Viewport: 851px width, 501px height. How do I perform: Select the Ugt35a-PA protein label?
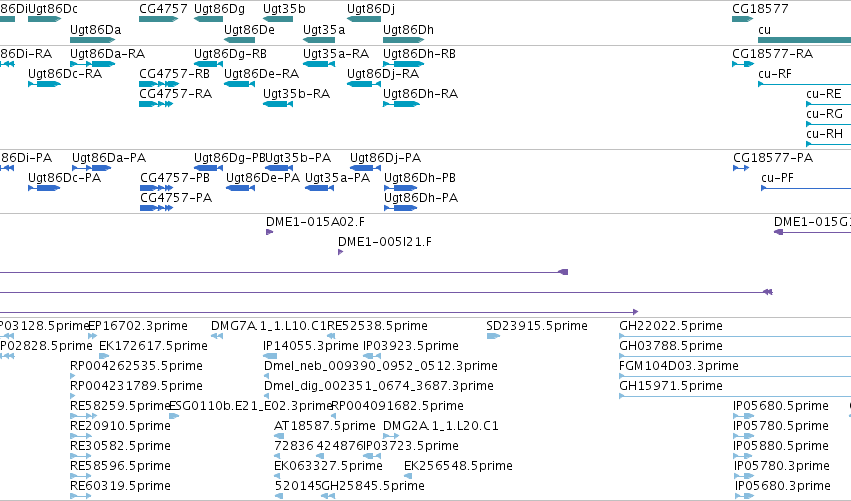coord(338,177)
